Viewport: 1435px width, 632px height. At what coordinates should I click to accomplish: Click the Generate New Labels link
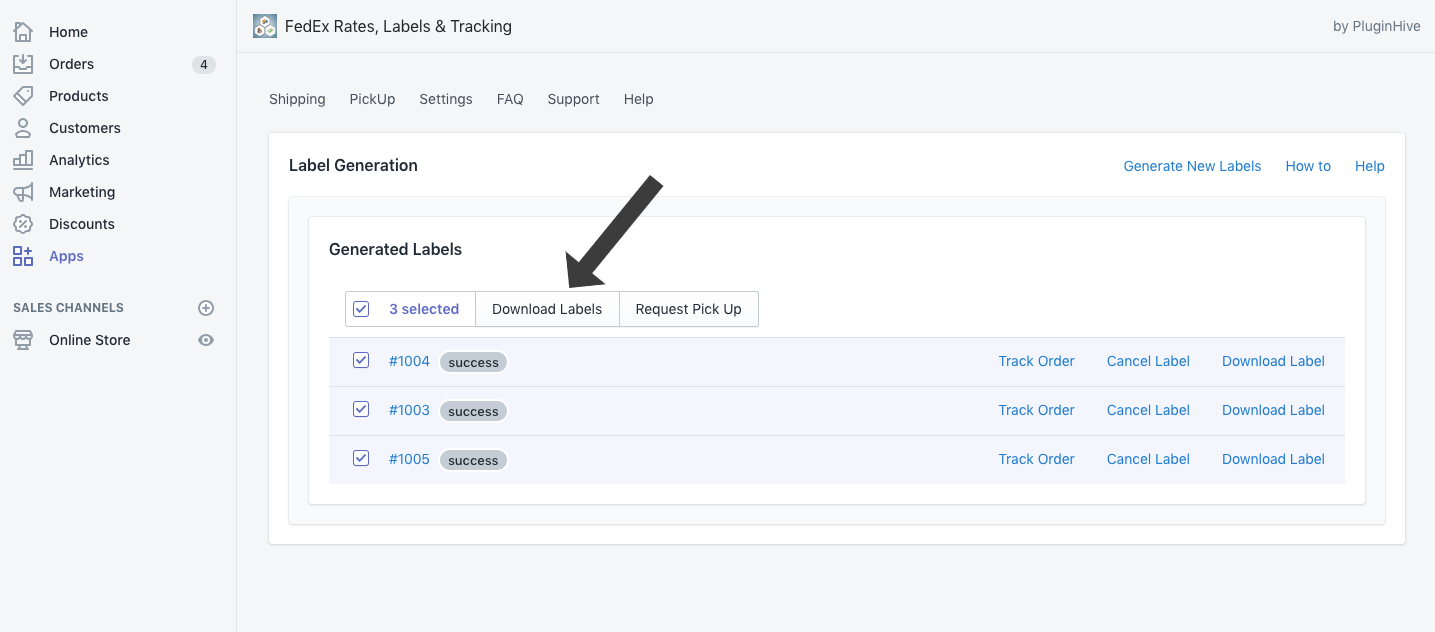1192,166
